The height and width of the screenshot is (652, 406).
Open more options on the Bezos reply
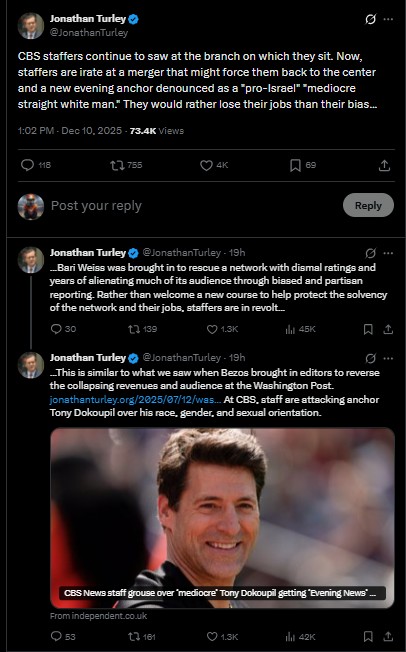tap(388, 358)
